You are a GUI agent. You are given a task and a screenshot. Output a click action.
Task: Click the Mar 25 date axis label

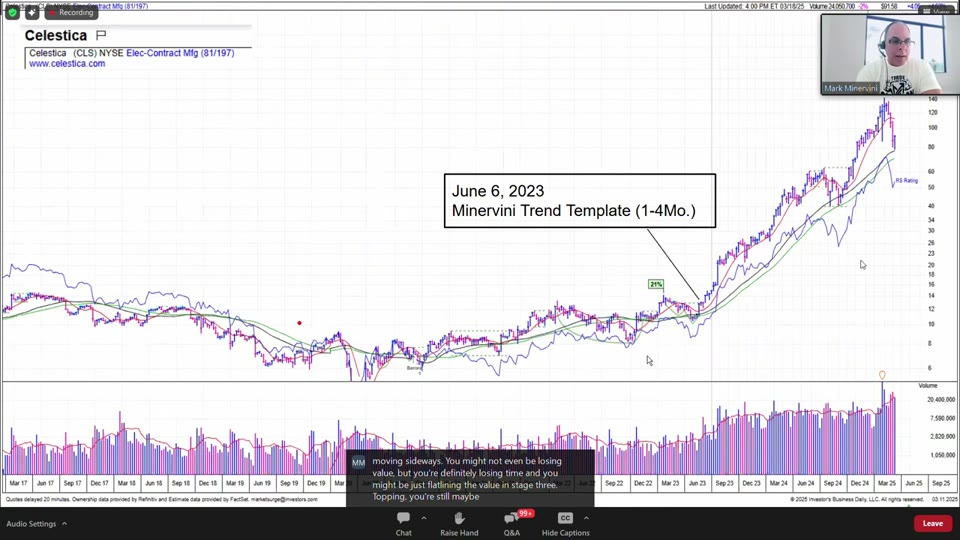pyautogui.click(x=887, y=483)
